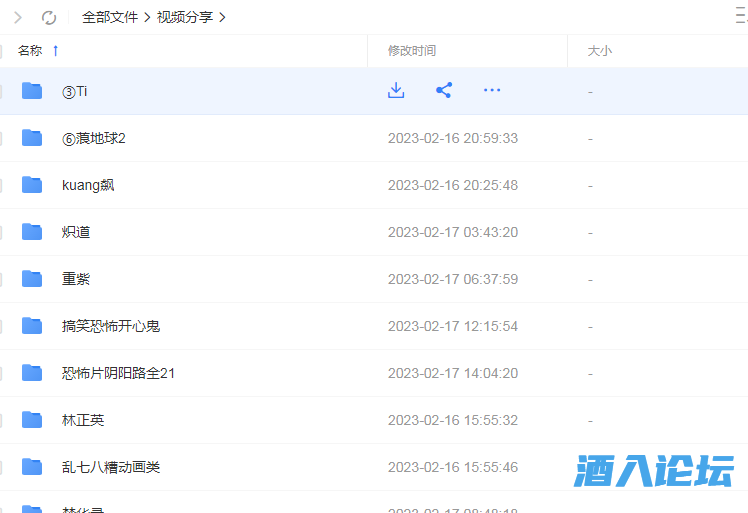This screenshot has height=513, width=748.
Task: Download the ③Ti folder
Action: coord(396,91)
